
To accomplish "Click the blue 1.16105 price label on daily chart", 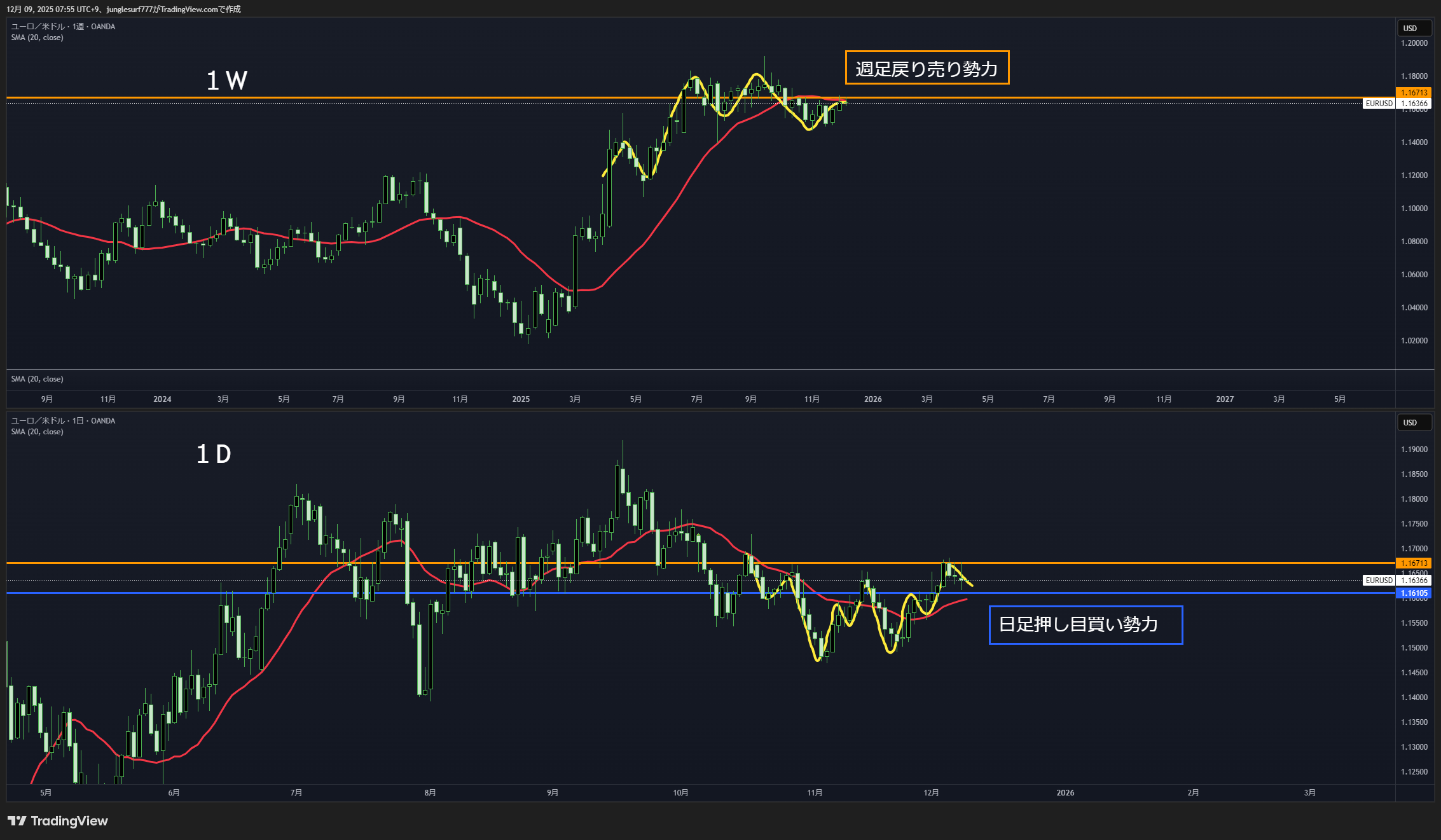I will click(x=1414, y=593).
